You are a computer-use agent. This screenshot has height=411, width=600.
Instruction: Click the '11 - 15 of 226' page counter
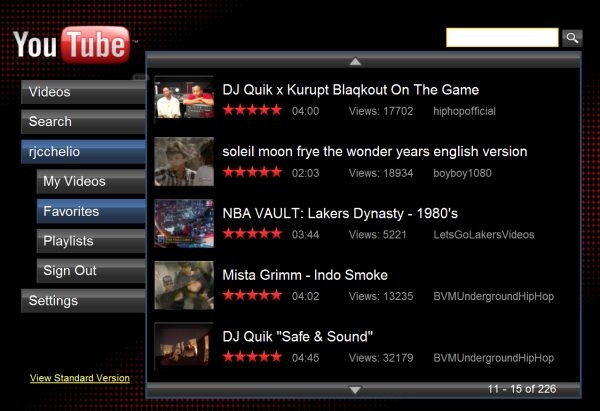(x=522, y=389)
